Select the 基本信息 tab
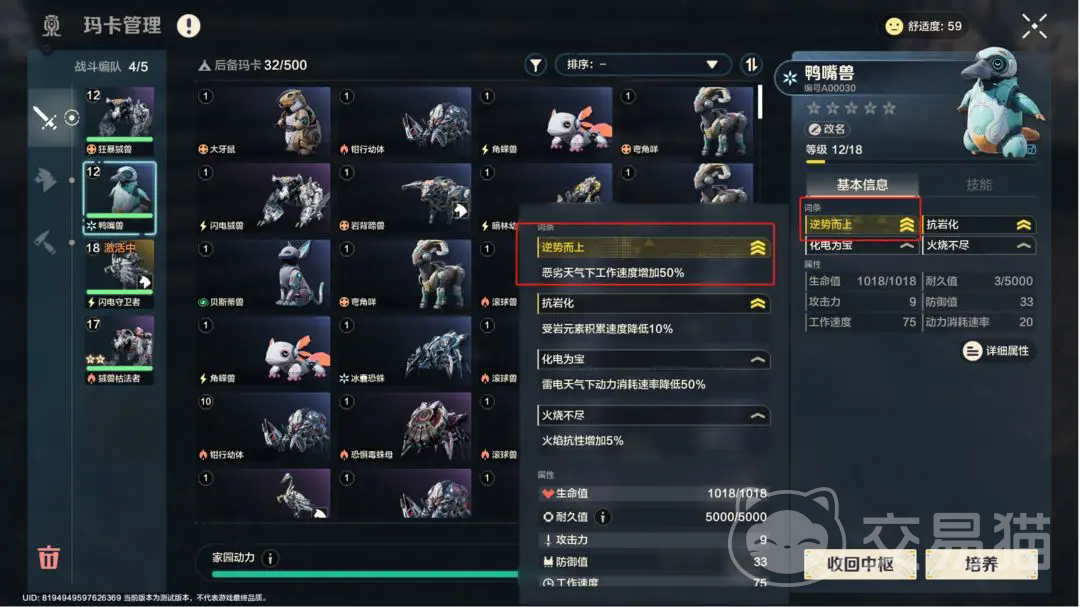Image resolution: width=1080 pixels, height=607 pixels. point(862,185)
